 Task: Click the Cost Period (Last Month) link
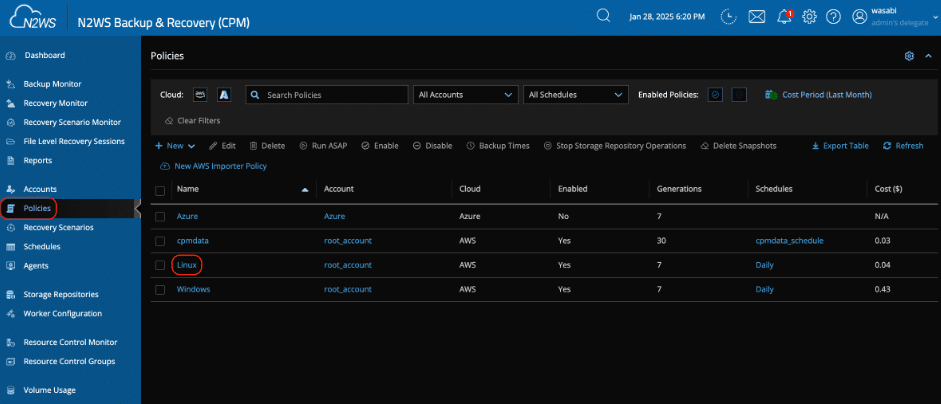(819, 95)
